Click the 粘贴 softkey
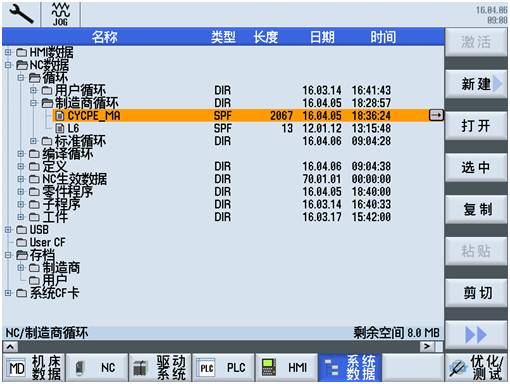The height and width of the screenshot is (384, 510). pos(476,251)
